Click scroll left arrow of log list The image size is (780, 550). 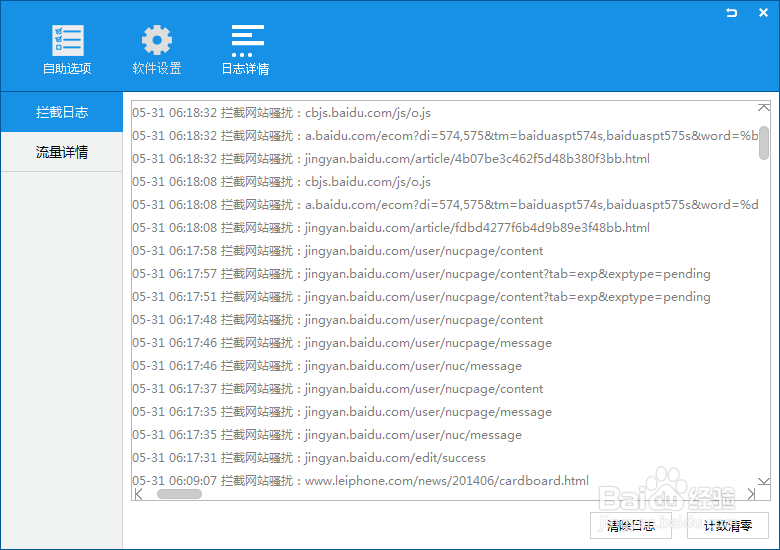[x=139, y=494]
